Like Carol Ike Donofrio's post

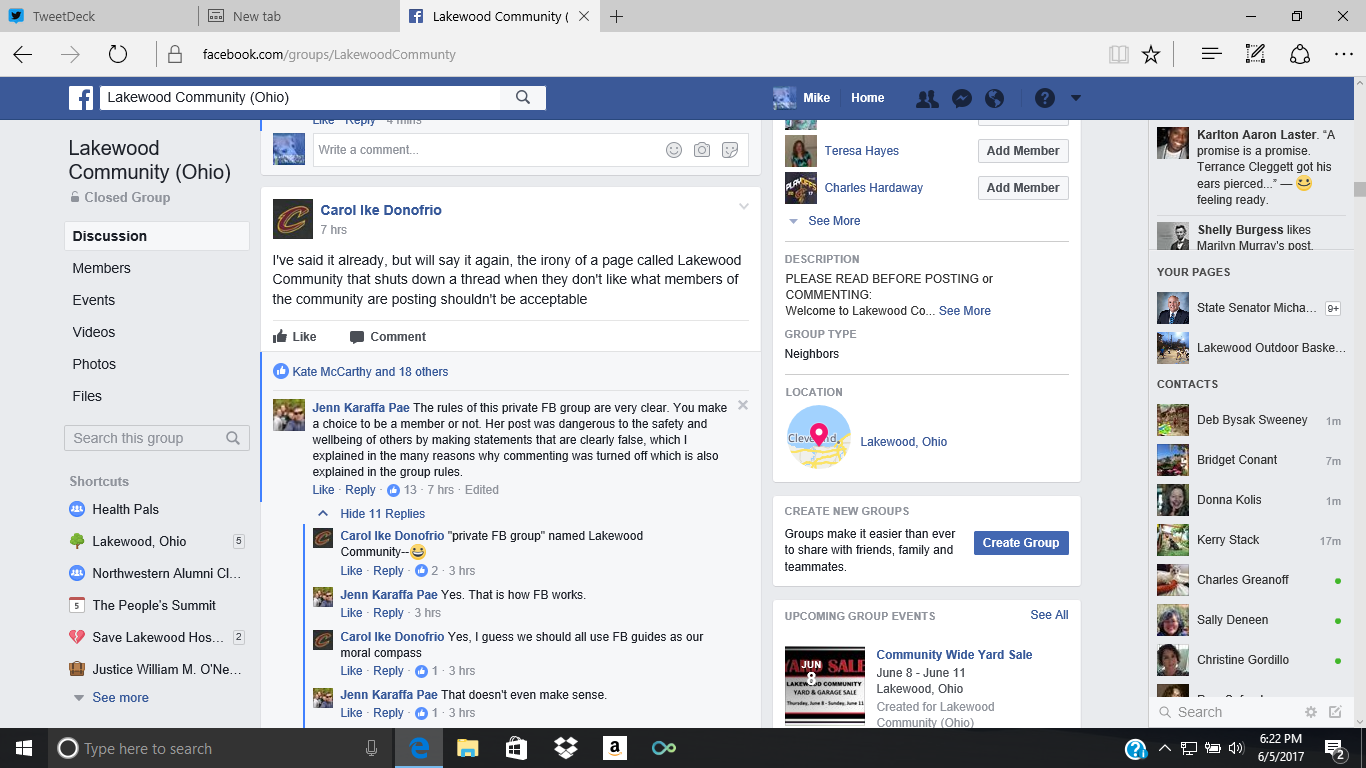[x=294, y=337]
